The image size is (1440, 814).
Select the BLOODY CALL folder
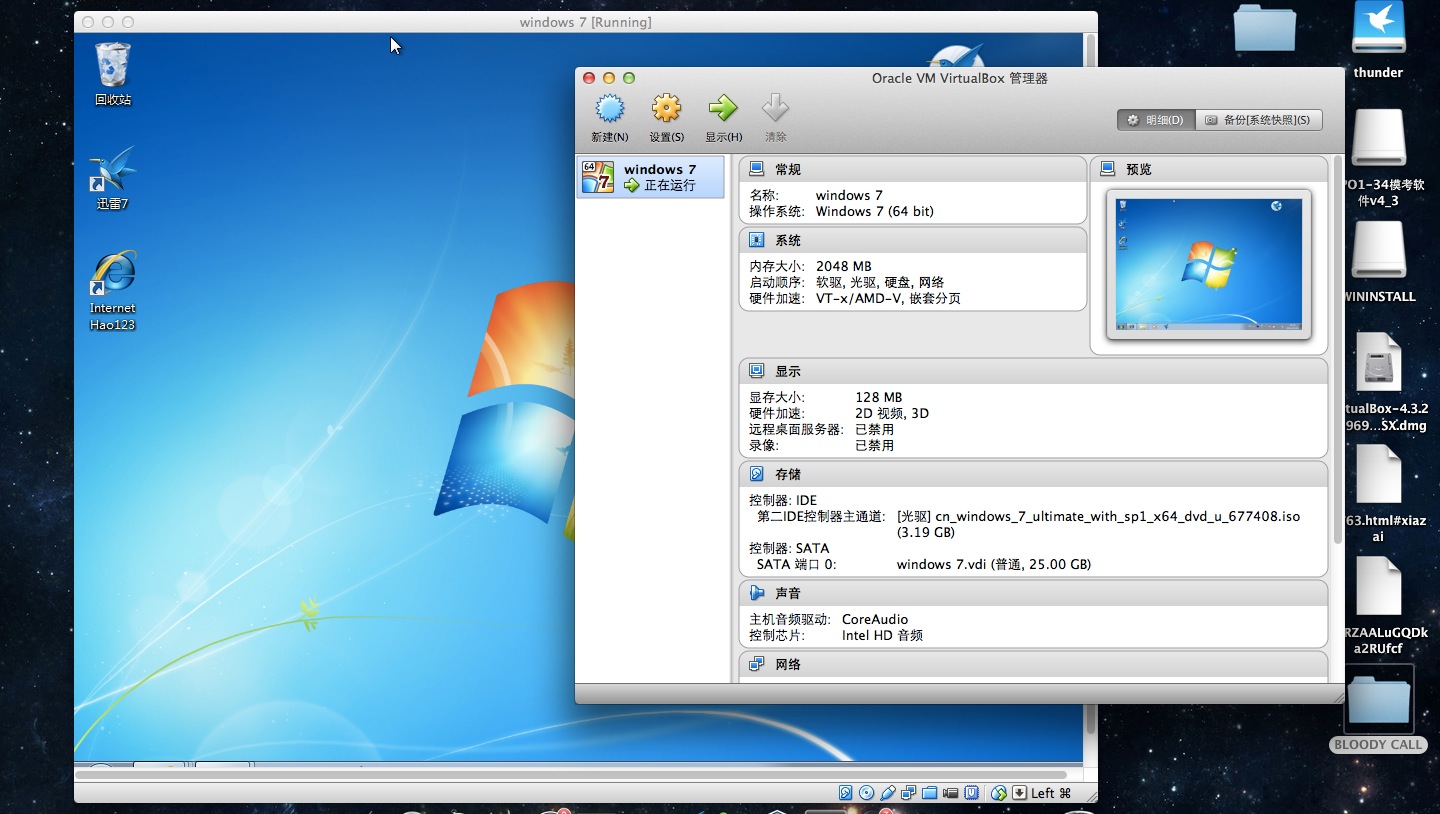click(1378, 709)
